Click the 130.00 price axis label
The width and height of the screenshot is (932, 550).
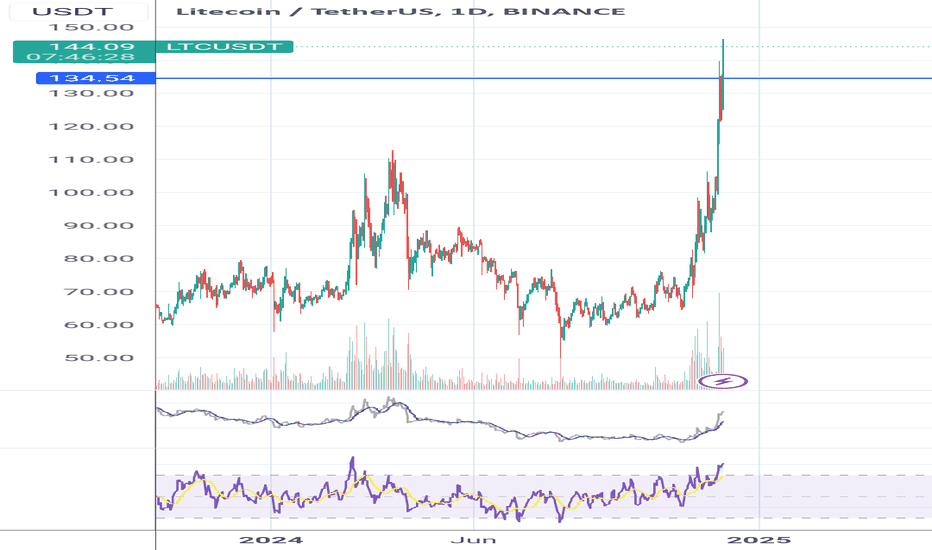[x=91, y=93]
